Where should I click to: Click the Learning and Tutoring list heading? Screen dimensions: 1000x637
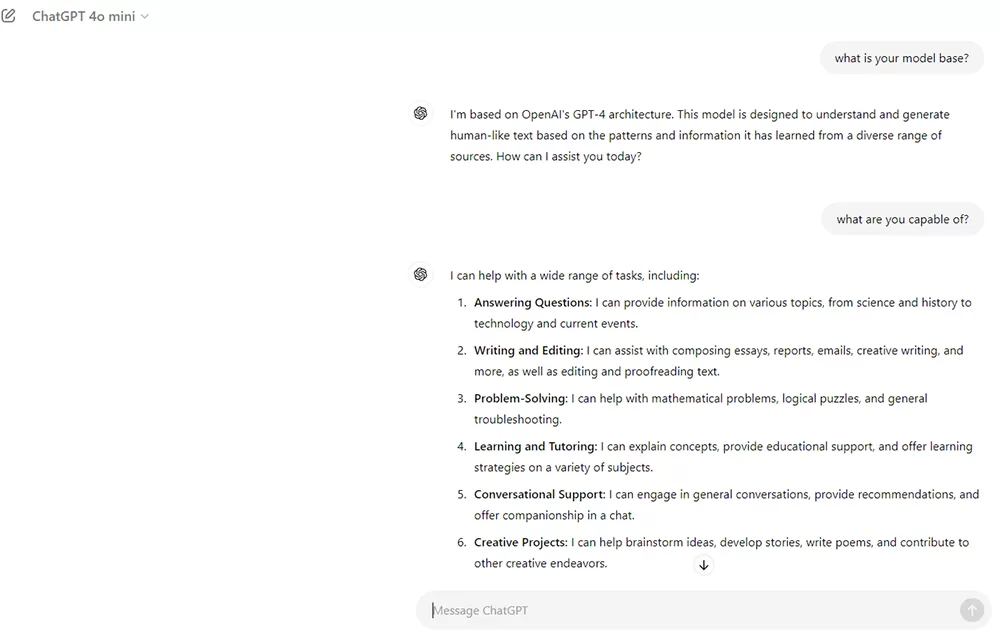(535, 446)
